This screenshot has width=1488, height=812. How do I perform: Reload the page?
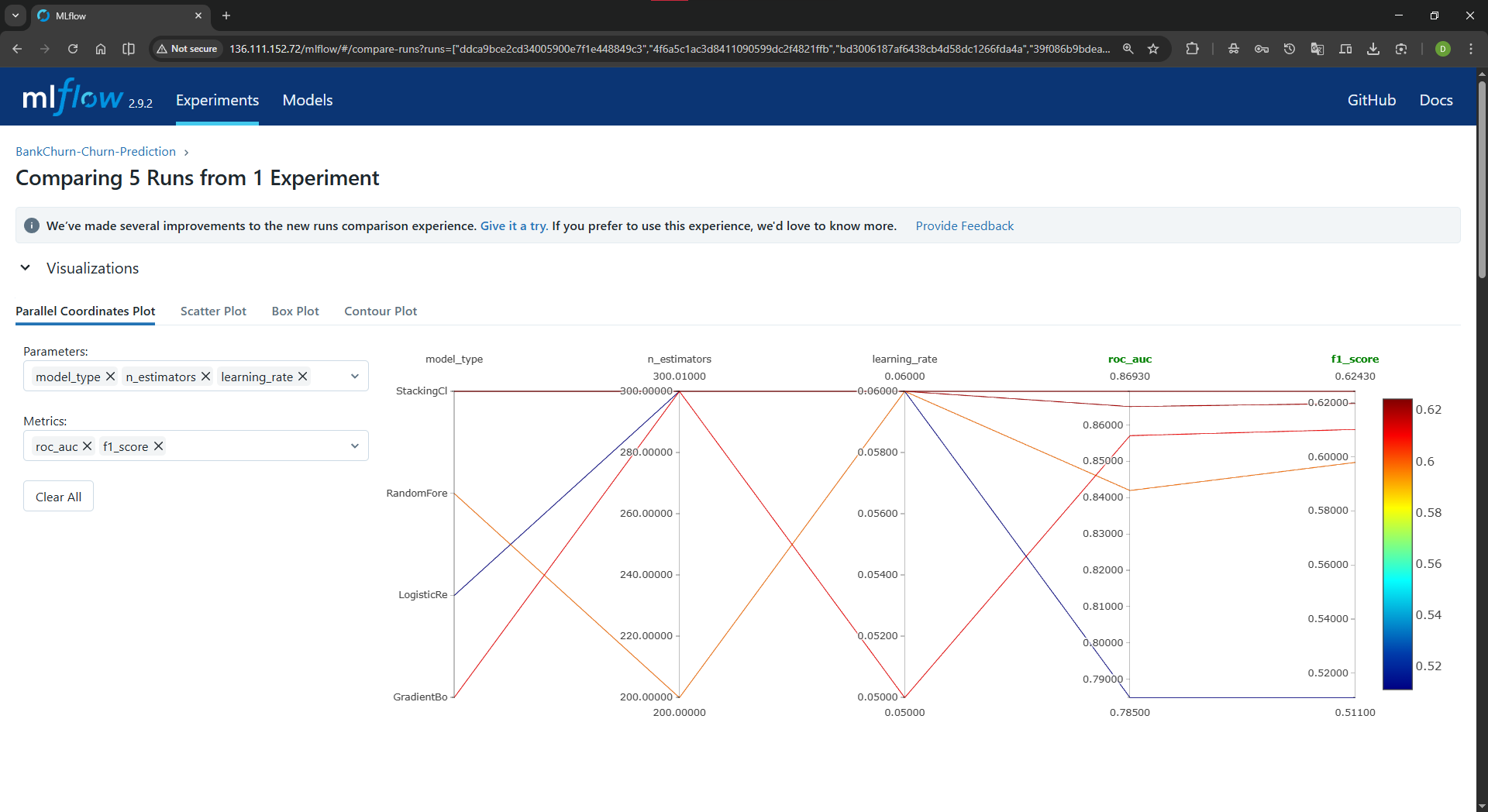pos(73,49)
